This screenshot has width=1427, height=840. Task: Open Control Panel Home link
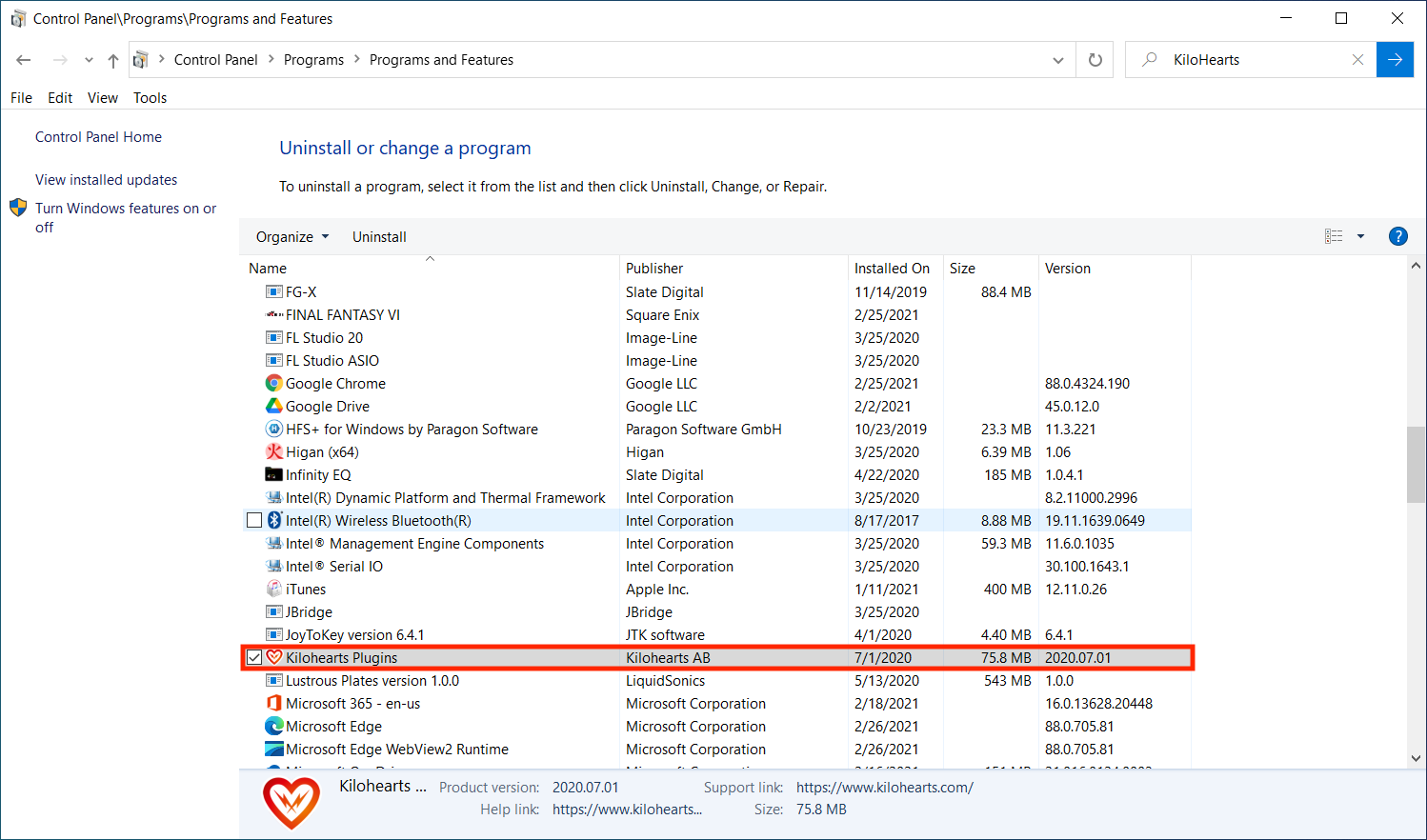[99, 137]
